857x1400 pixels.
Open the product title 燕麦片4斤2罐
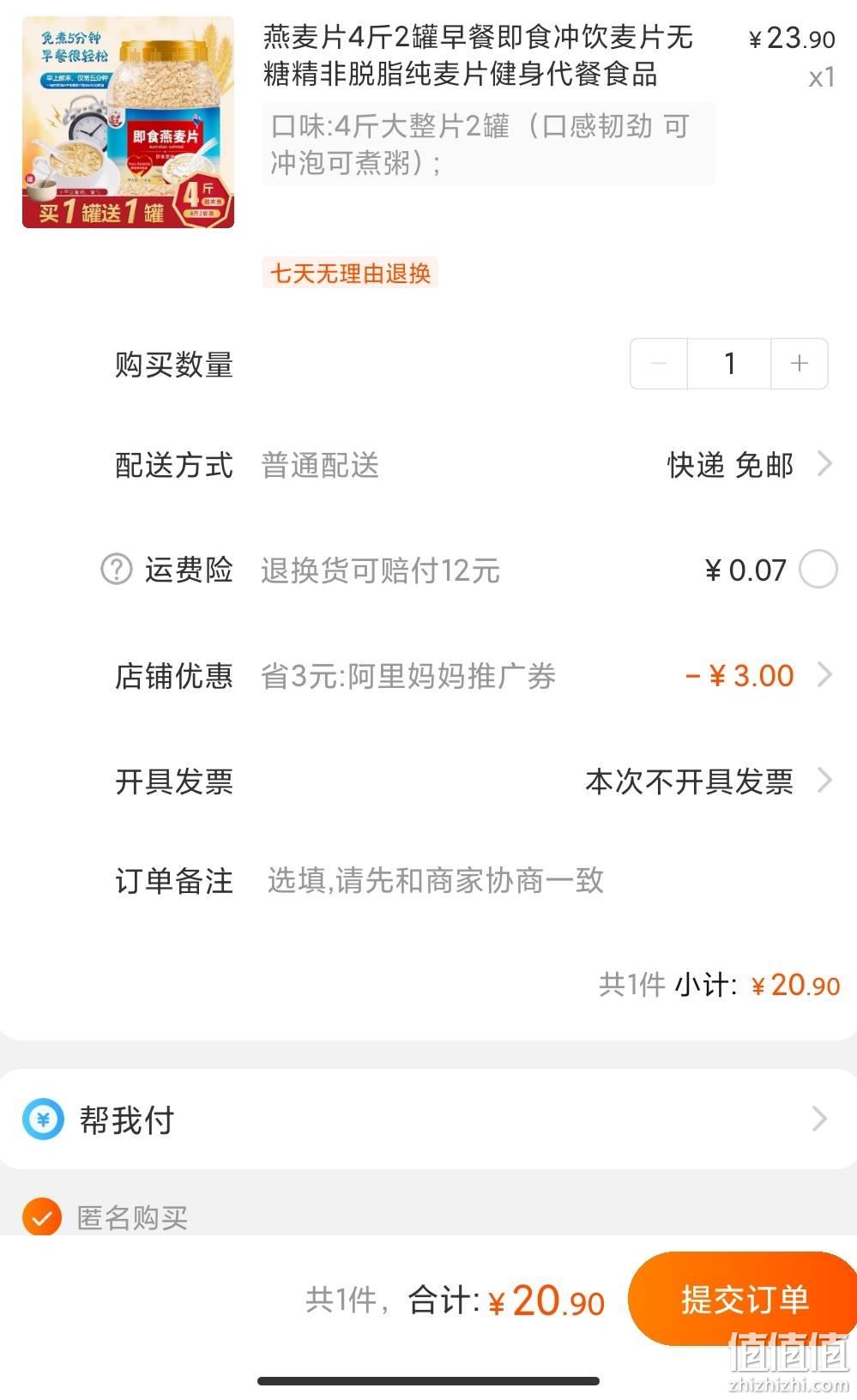tap(478, 55)
